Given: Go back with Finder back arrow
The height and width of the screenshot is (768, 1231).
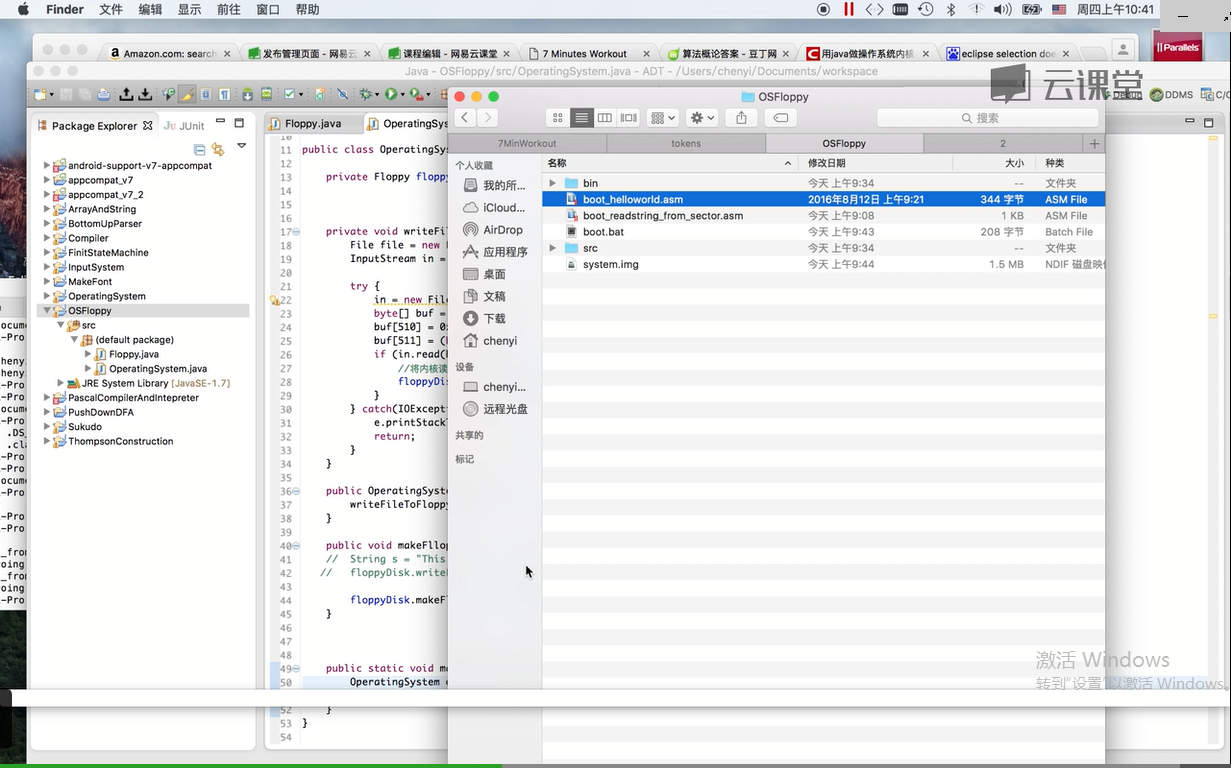Looking at the screenshot, I should click(465, 118).
